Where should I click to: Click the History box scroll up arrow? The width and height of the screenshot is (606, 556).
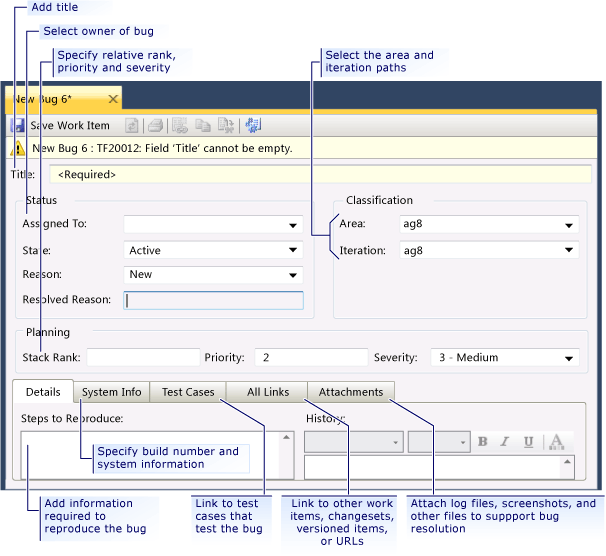click(x=567, y=462)
